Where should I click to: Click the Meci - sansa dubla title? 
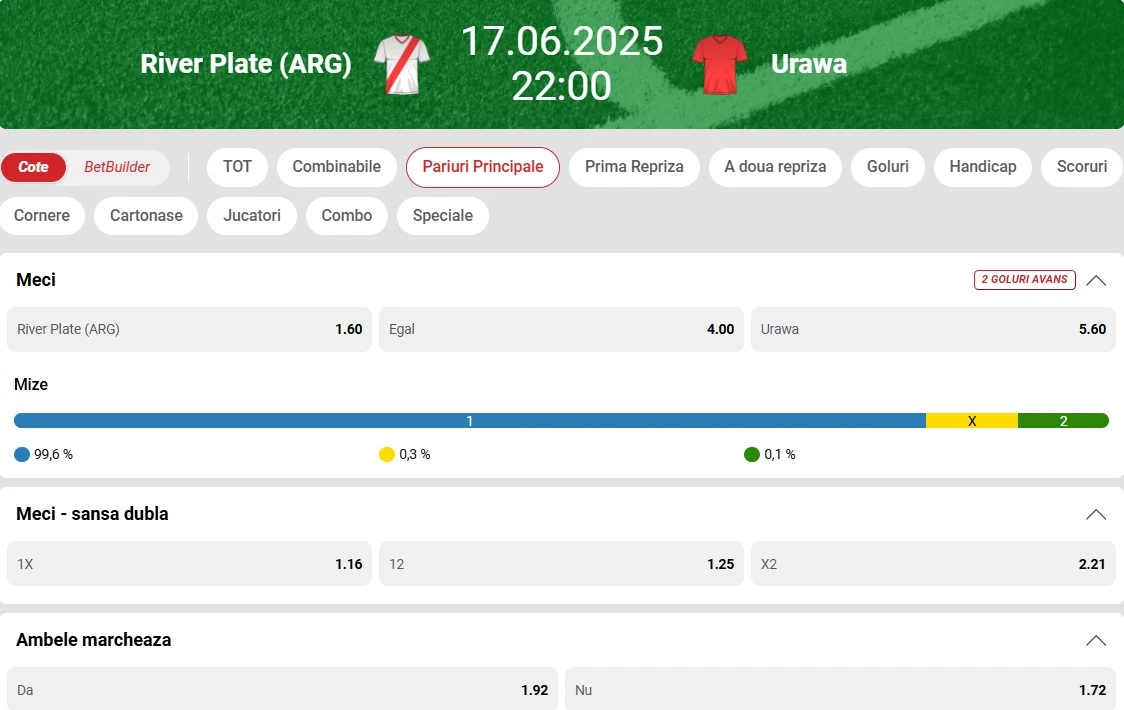92,513
